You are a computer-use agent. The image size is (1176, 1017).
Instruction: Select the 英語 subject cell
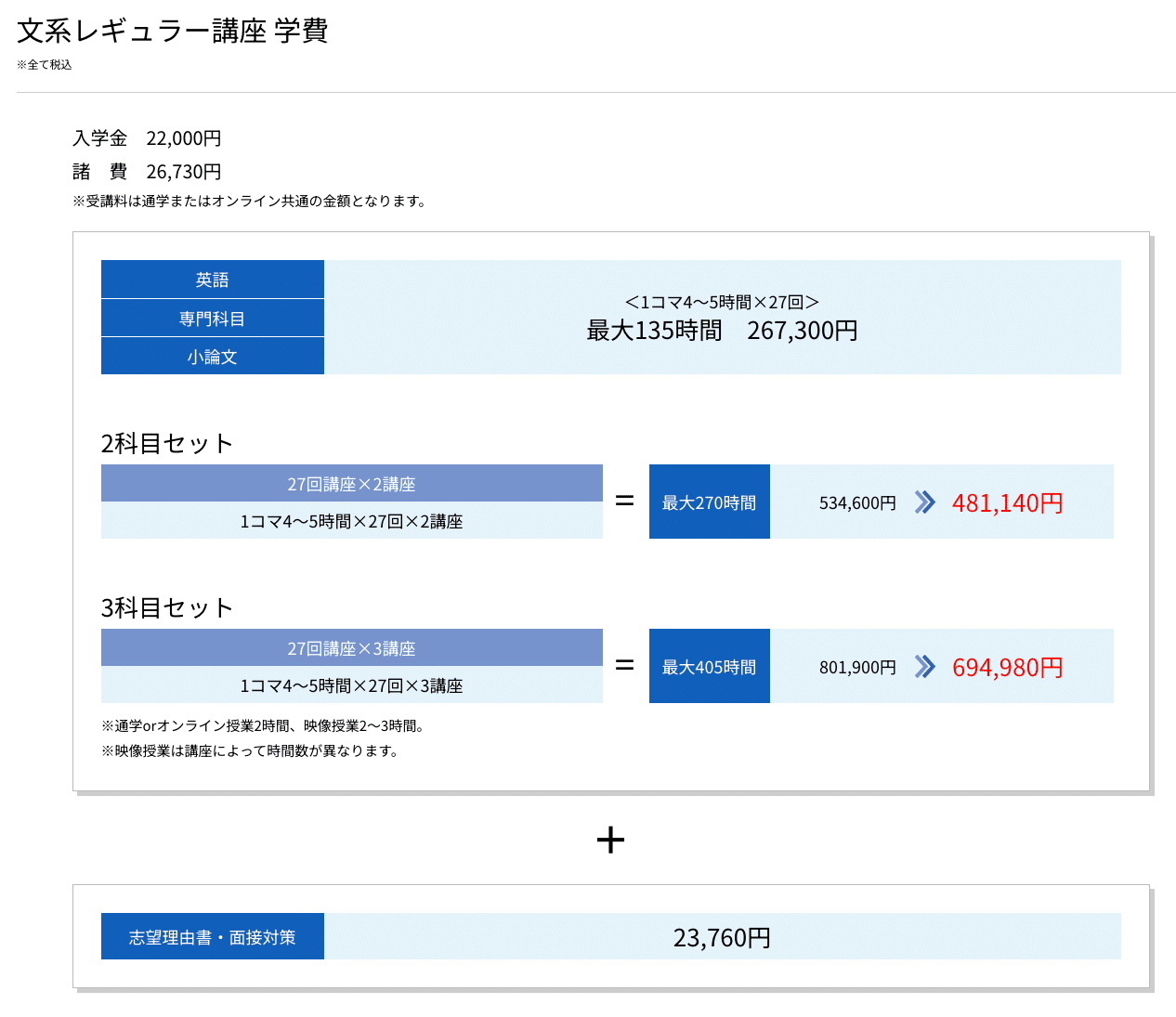213,280
